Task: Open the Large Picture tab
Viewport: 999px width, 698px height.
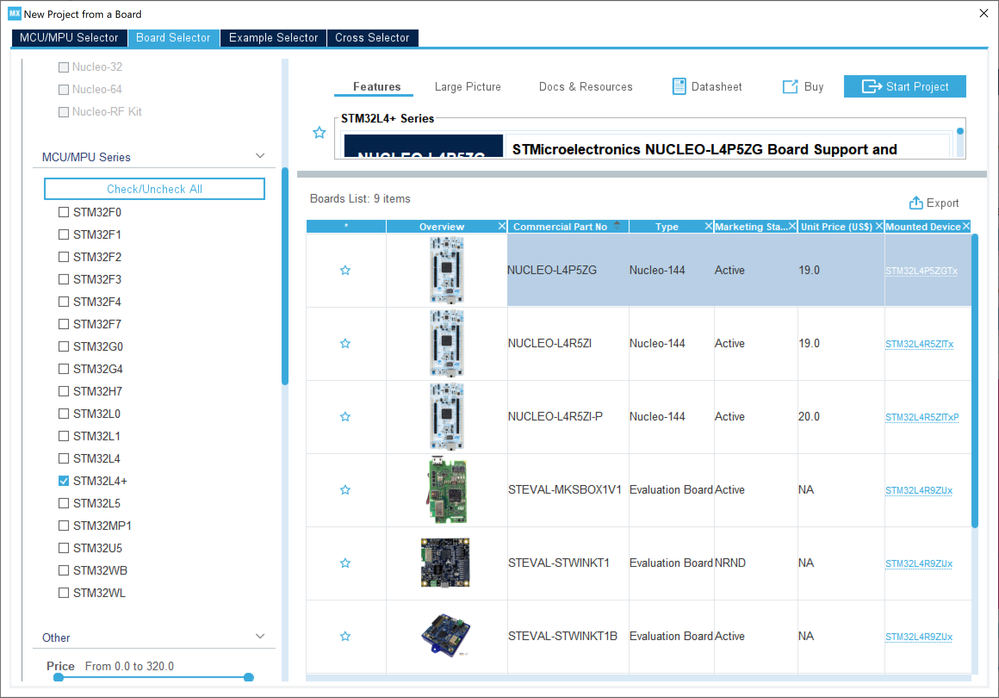Action: click(x=468, y=87)
